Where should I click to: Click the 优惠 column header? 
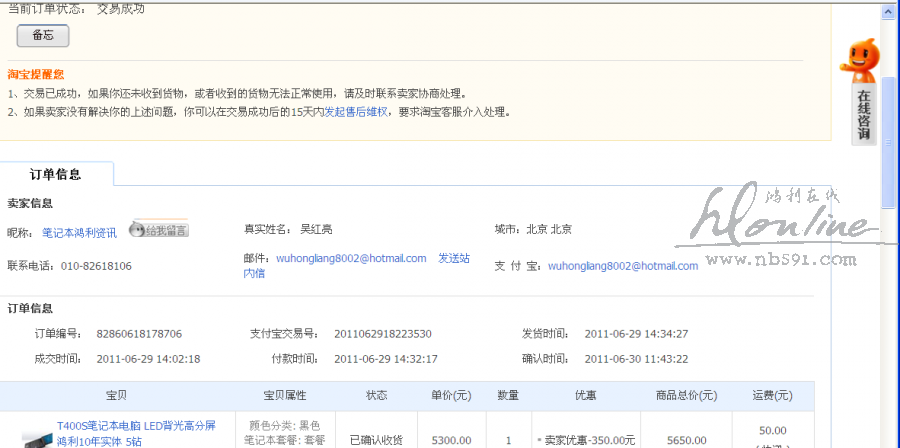click(586, 396)
